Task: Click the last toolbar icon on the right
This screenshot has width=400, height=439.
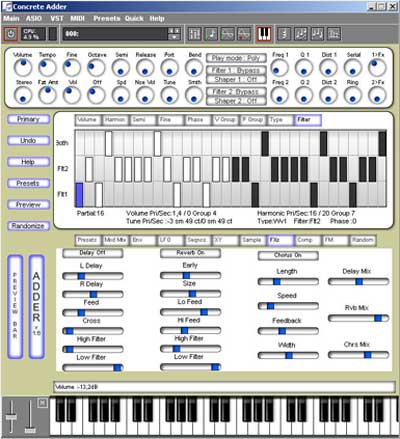Action: (x=334, y=34)
